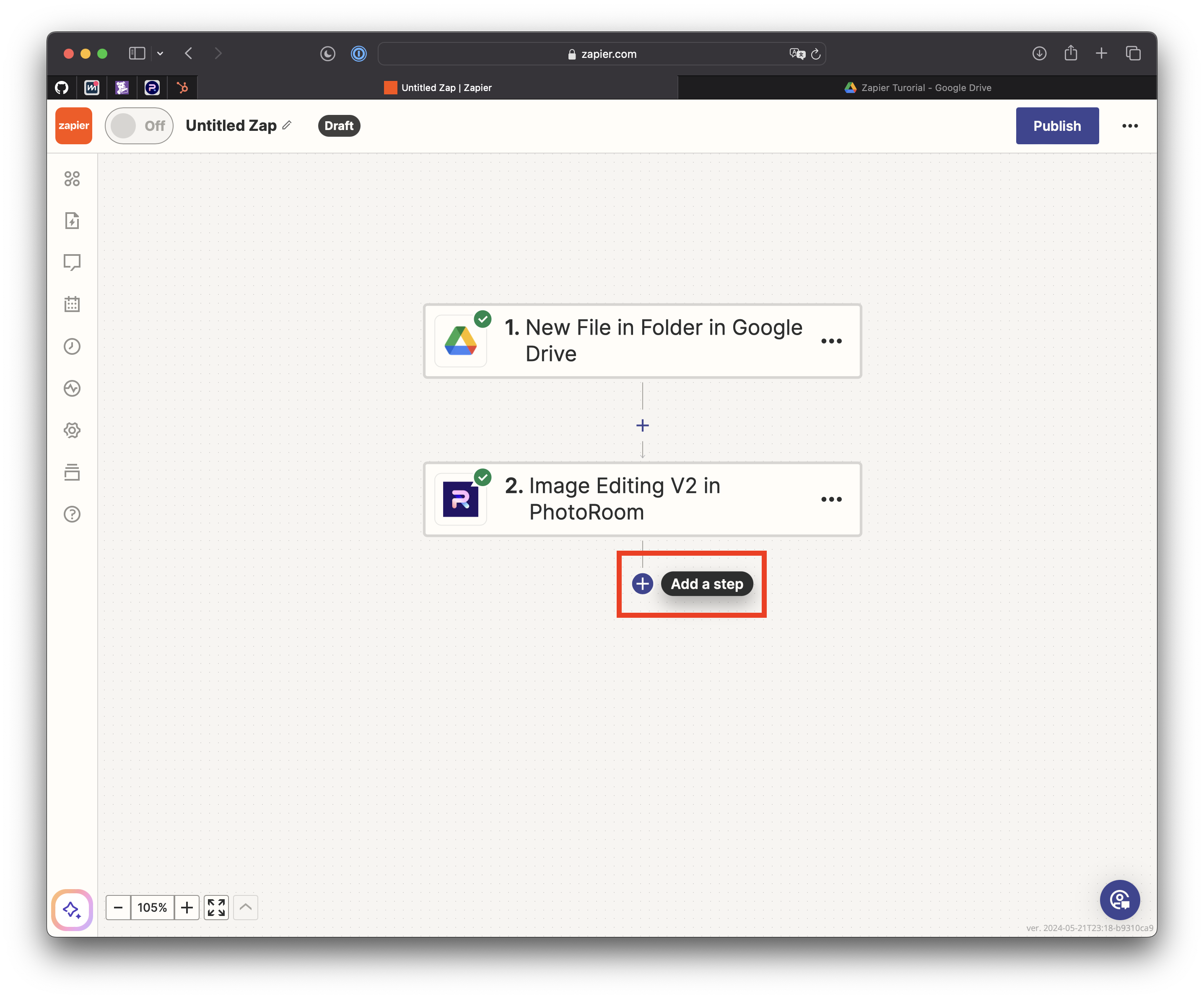Switch to Zapier Turorial Google Drive tab
This screenshot has width=1204, height=999.
tap(917, 88)
